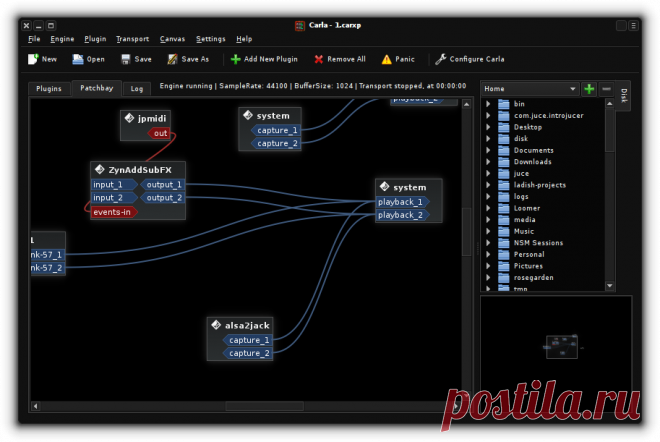Click the Music folder icon
This screenshot has width=660, height=442.
click(503, 231)
